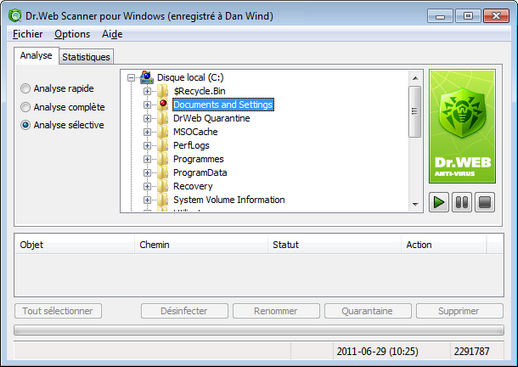Select the MSOCache tree item label

pos(195,132)
